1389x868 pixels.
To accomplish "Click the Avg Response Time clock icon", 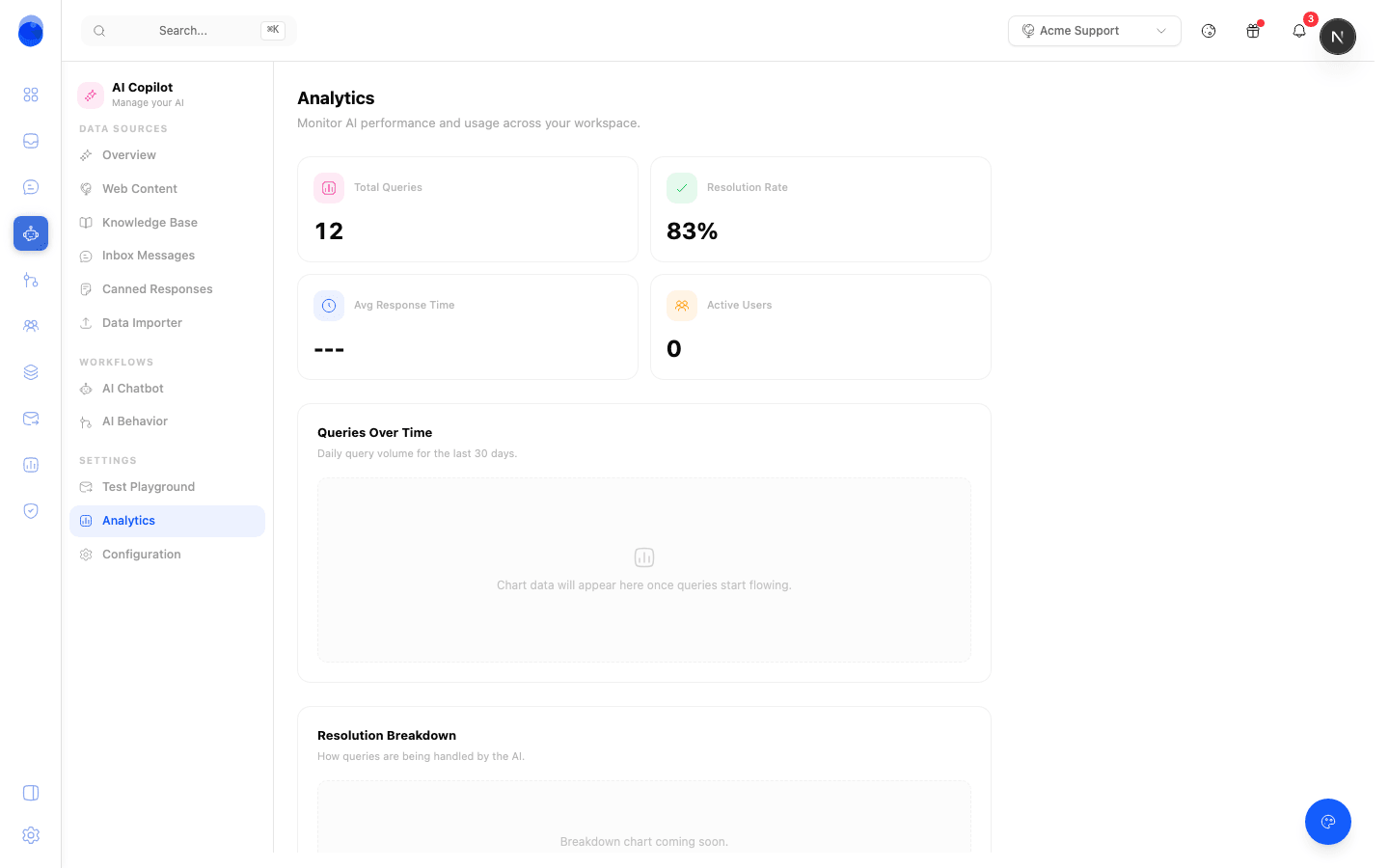I will coord(329,306).
